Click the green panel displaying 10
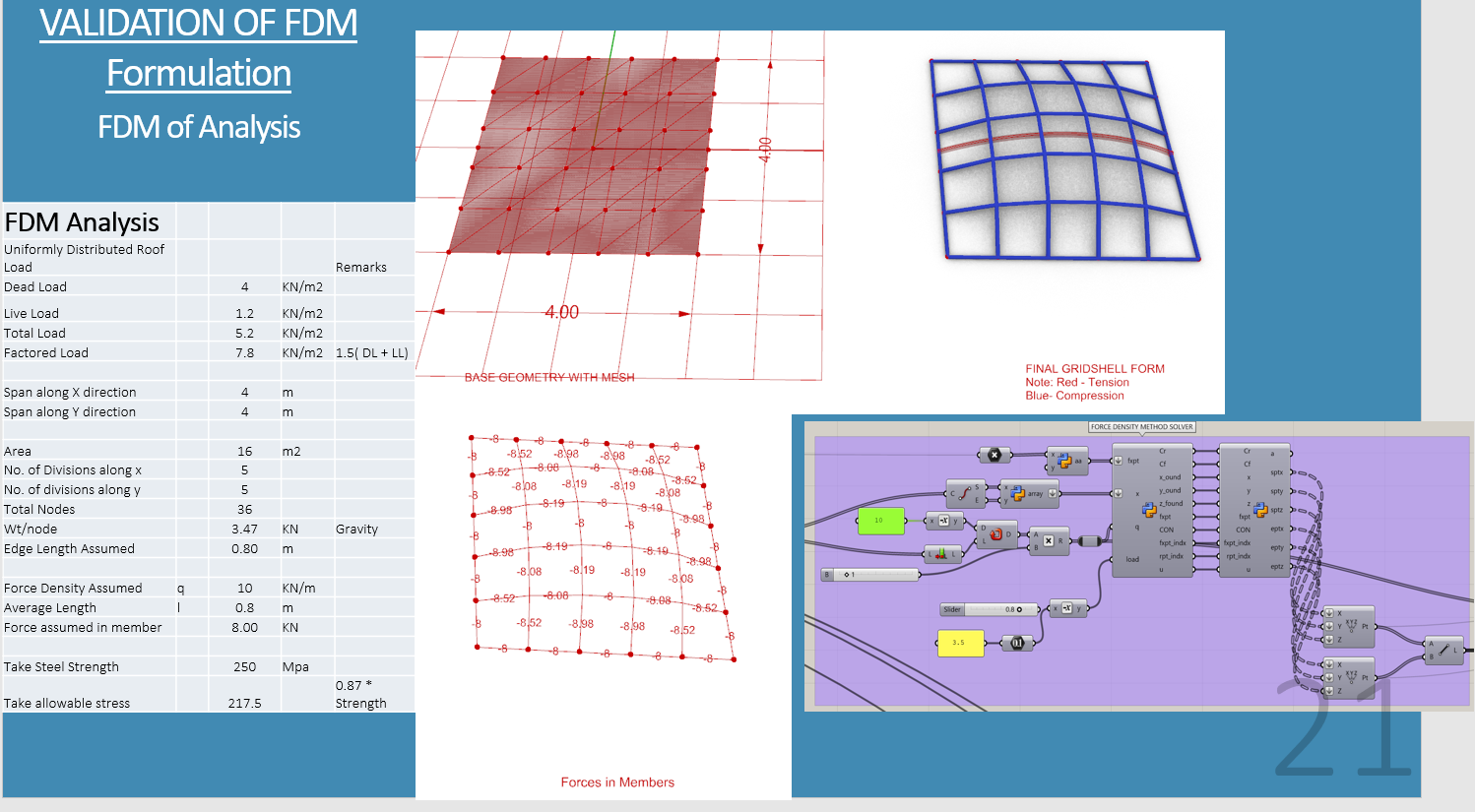The image size is (1475, 812). coord(881,521)
